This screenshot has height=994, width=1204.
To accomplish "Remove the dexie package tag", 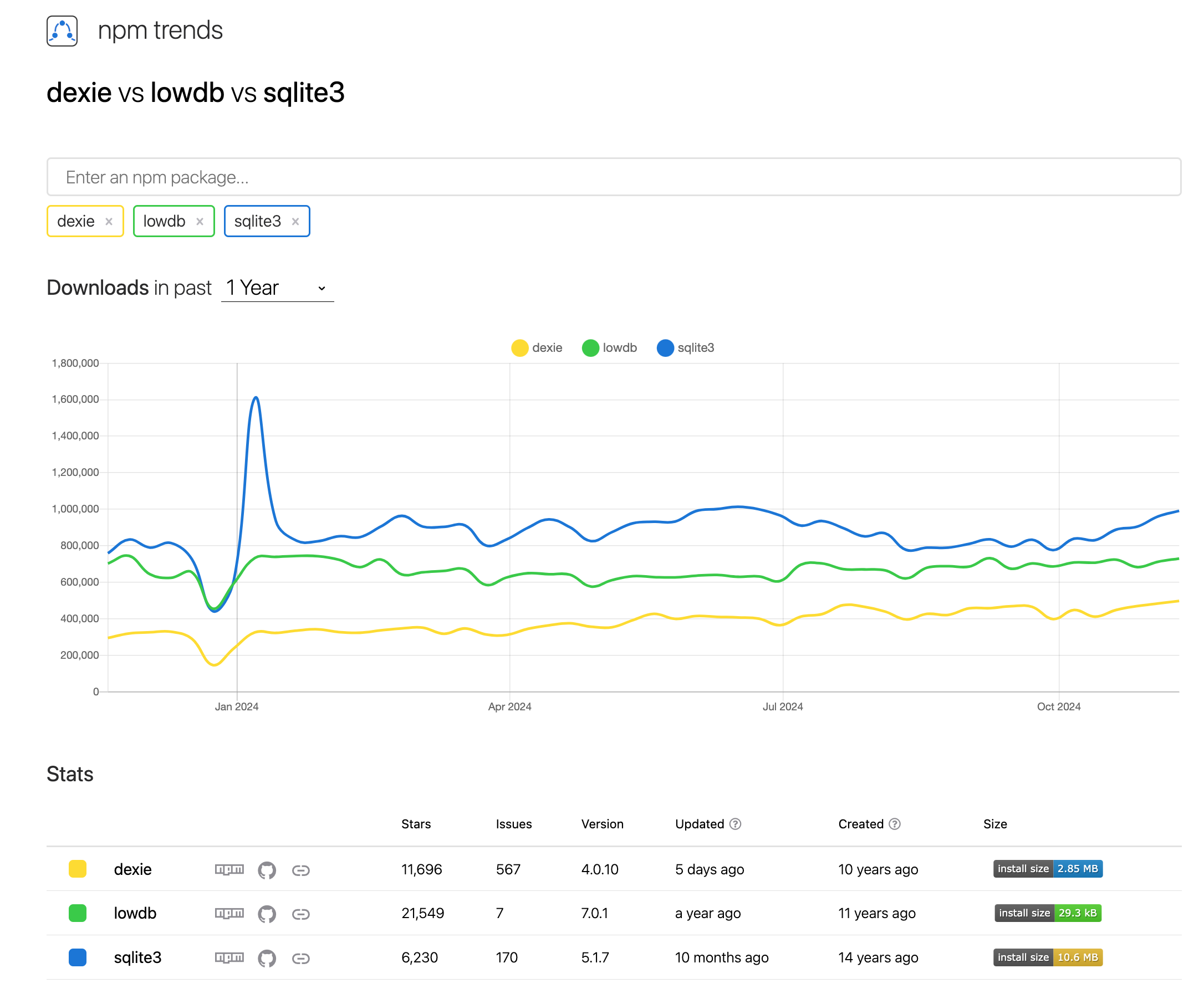I will pyautogui.click(x=109, y=221).
